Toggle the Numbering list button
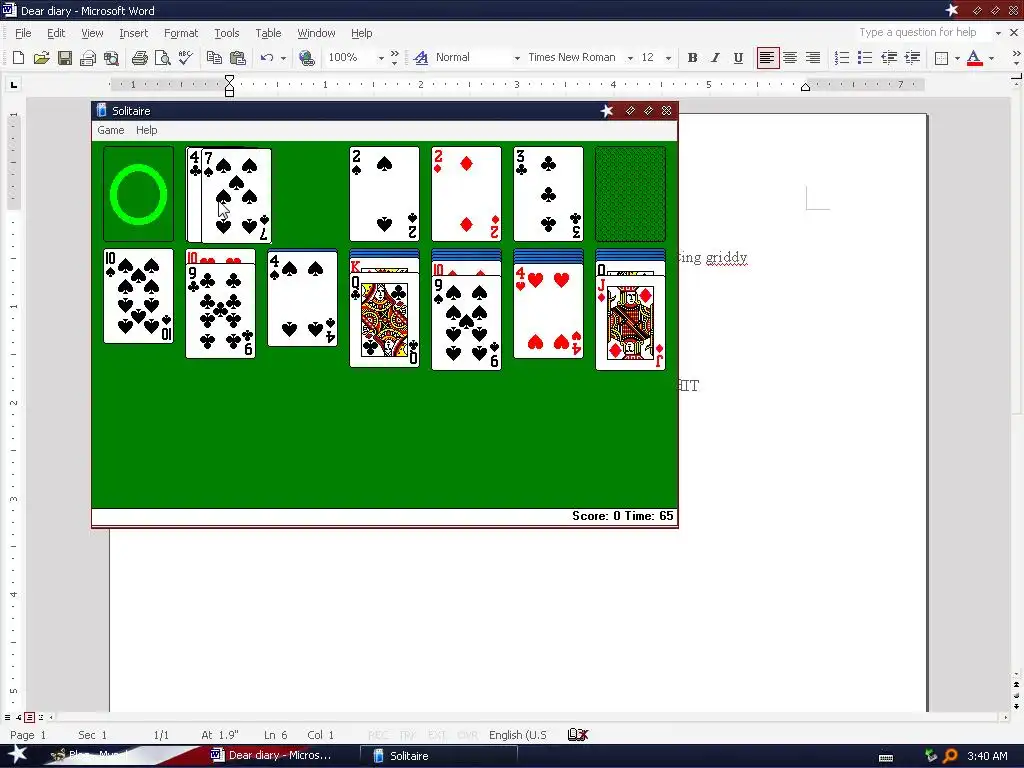Screen dimensions: 1024x768 [842, 58]
